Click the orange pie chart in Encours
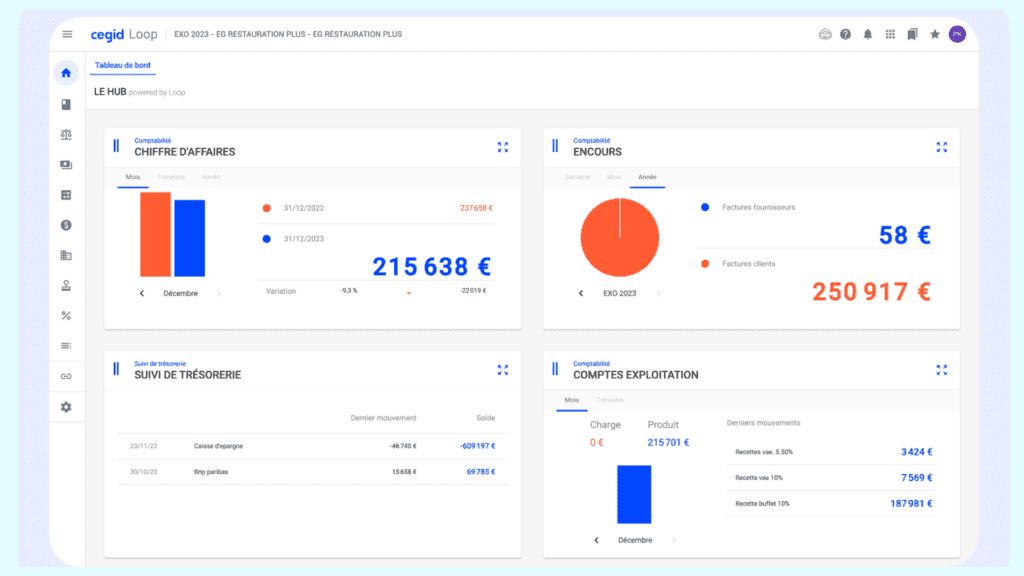Viewport: 1024px width, 576px height. pyautogui.click(x=620, y=238)
